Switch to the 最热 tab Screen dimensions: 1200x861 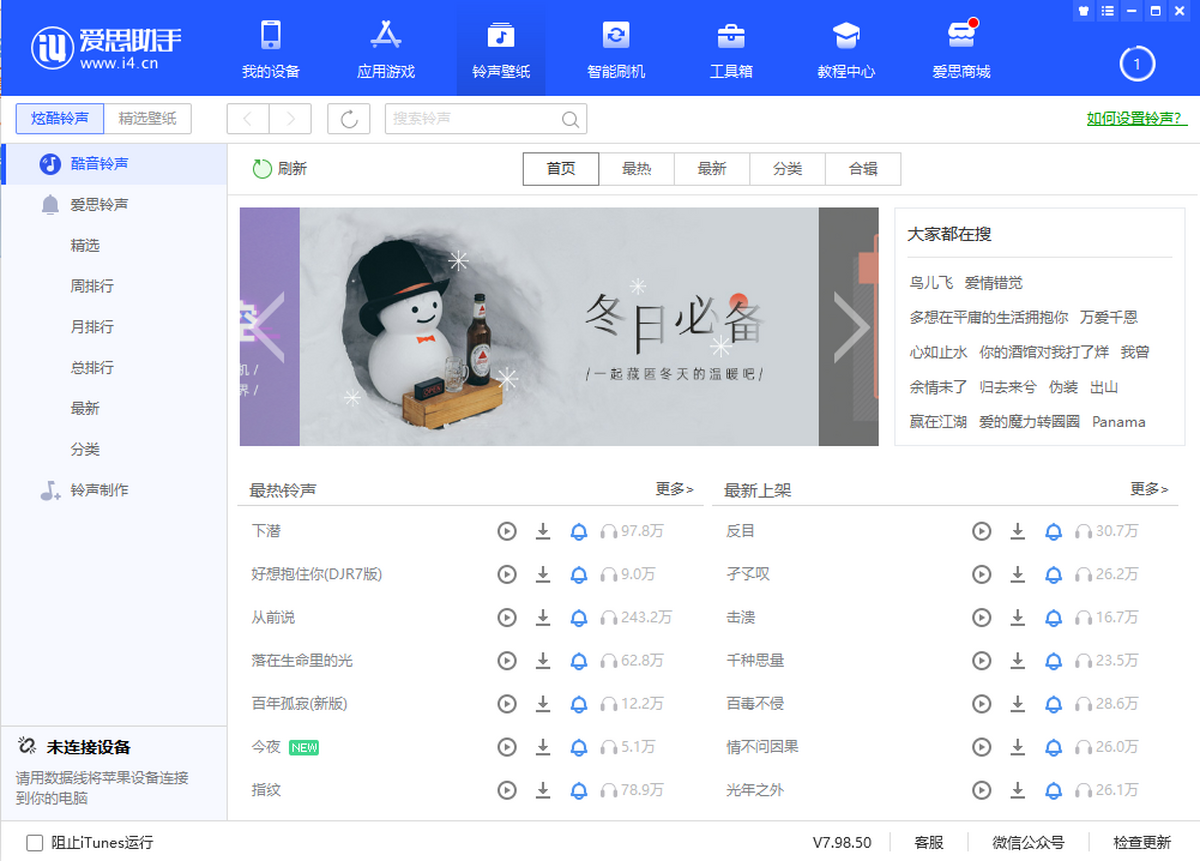click(636, 169)
